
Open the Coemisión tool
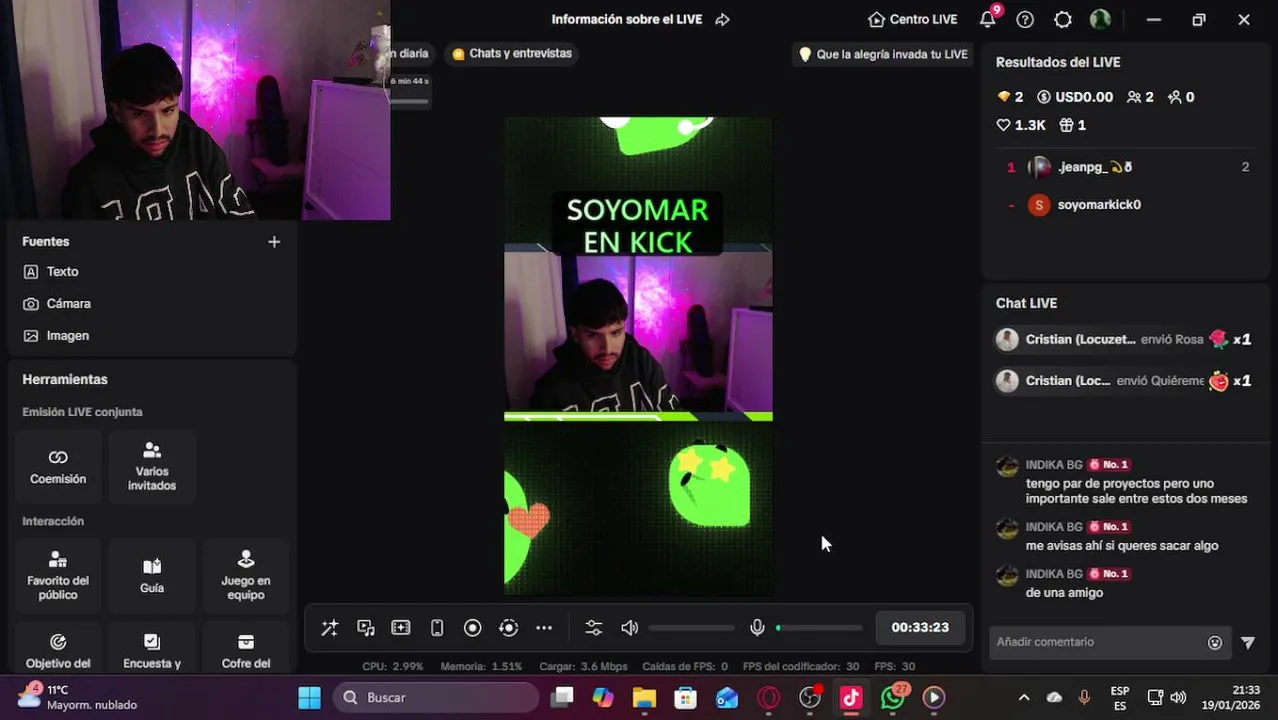click(58, 467)
